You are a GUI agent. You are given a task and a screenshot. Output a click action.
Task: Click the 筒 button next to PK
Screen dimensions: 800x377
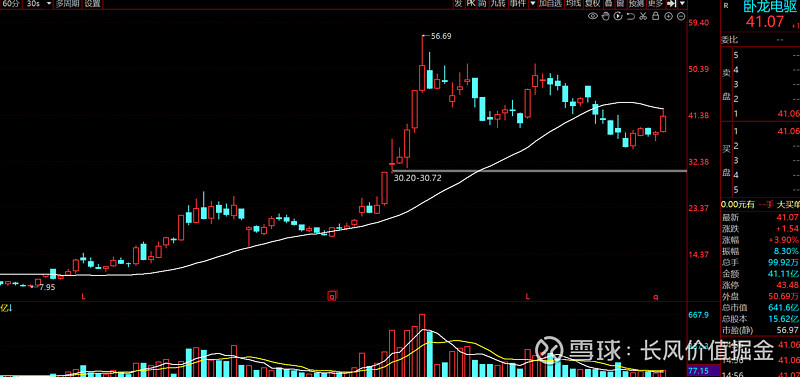(x=482, y=4)
